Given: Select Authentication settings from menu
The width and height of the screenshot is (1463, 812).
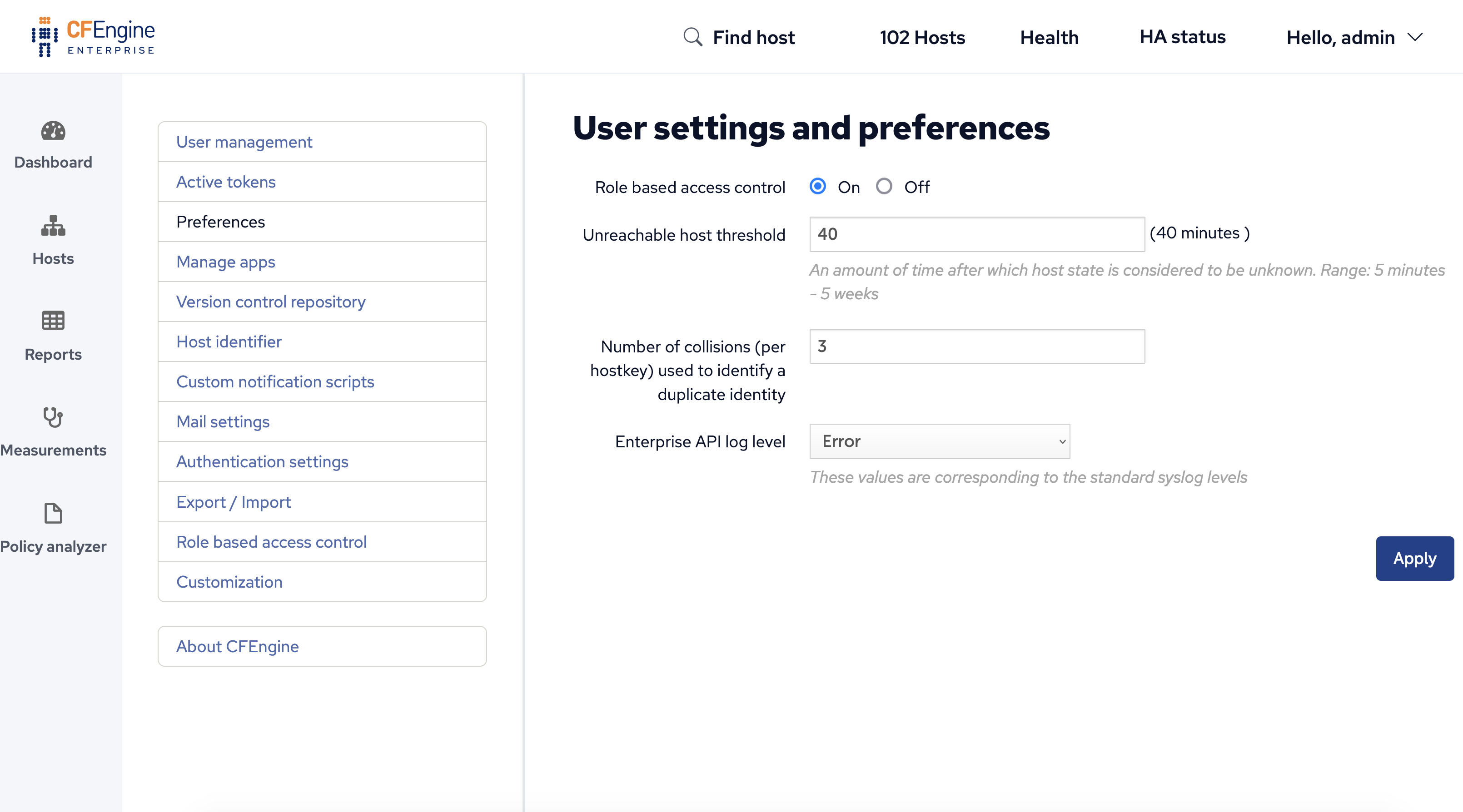Looking at the screenshot, I should [262, 461].
